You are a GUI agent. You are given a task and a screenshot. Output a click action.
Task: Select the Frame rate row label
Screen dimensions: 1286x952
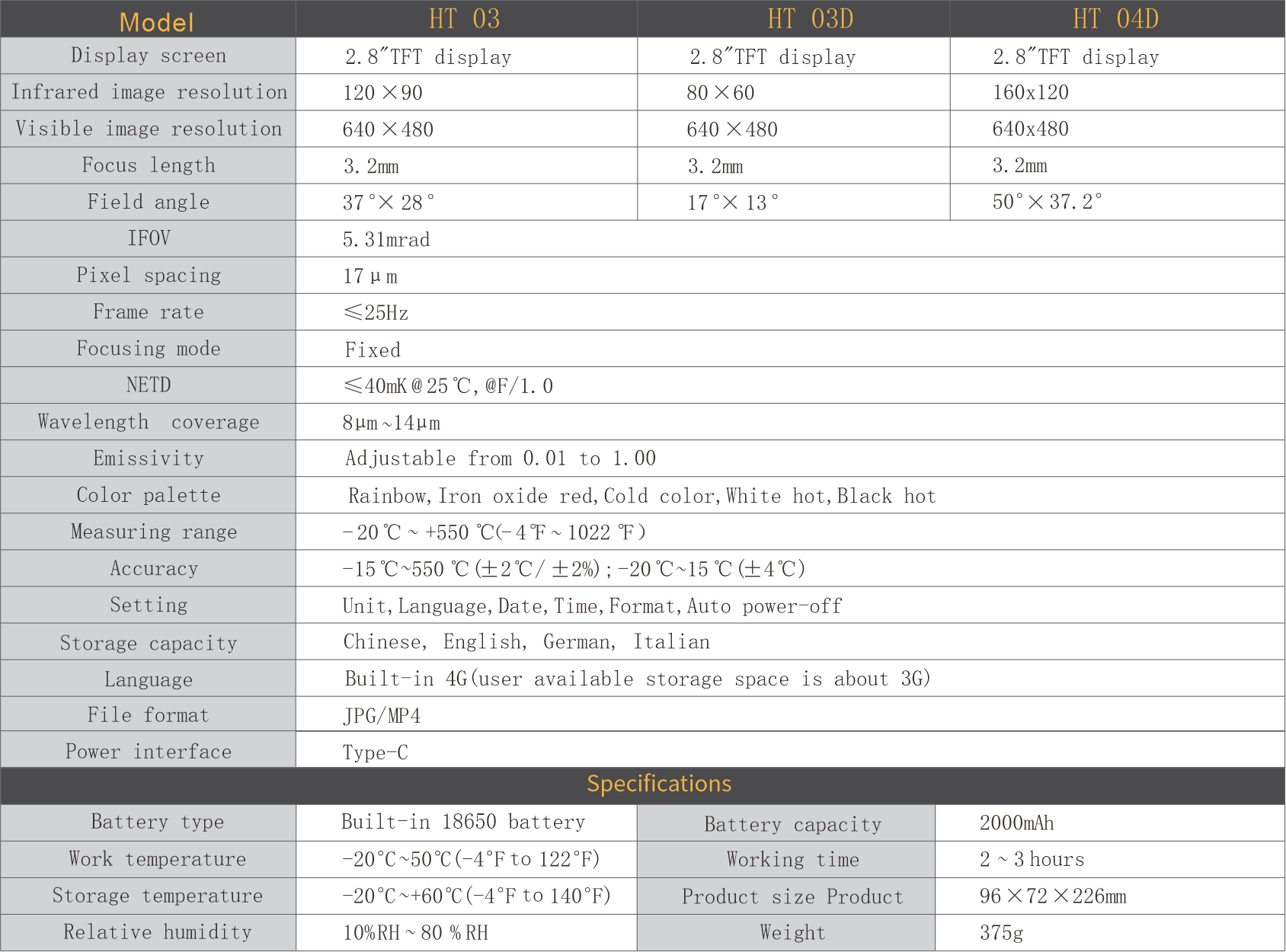tap(149, 312)
